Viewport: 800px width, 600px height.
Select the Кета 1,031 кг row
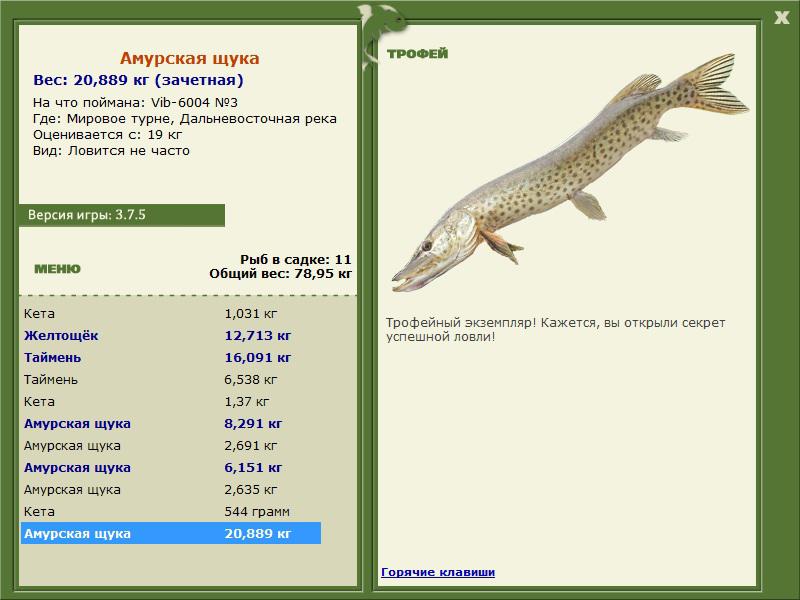pyautogui.click(x=170, y=314)
